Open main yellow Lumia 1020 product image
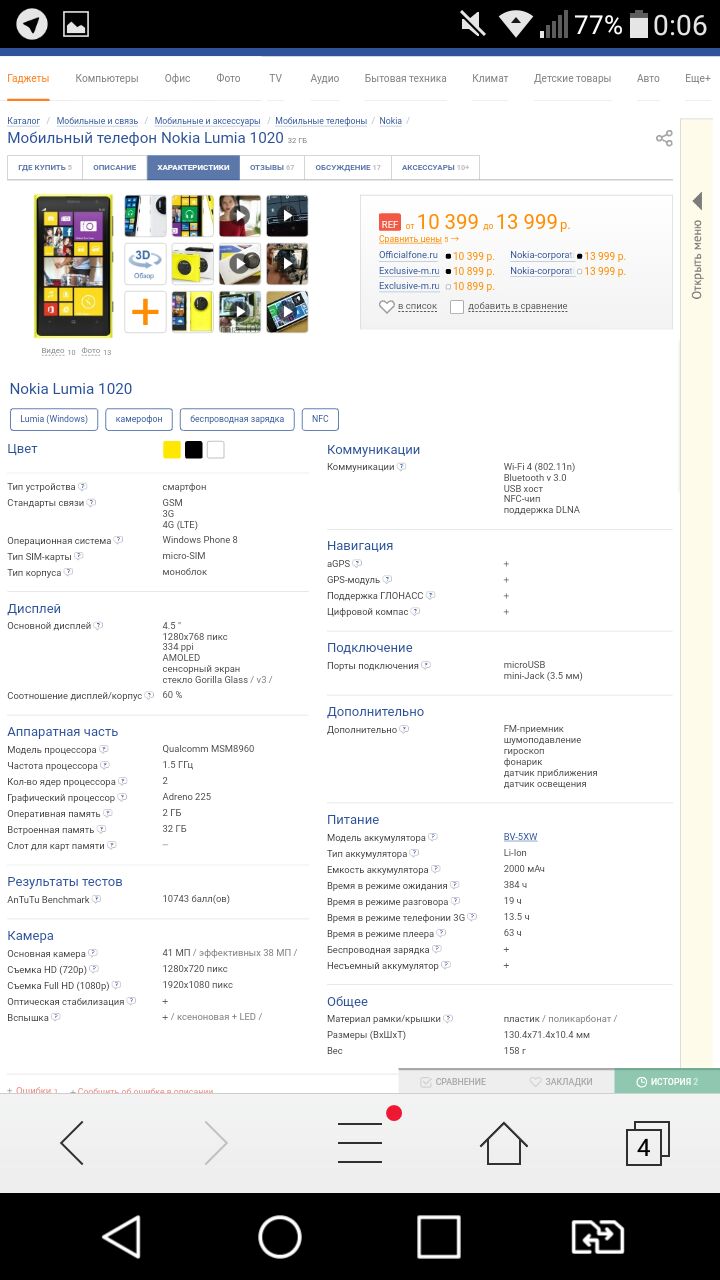Image resolution: width=720 pixels, height=1280 pixels. [74, 266]
